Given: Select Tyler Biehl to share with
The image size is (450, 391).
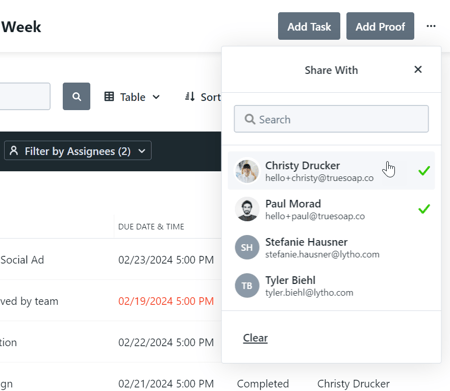Looking at the screenshot, I should [x=331, y=286].
